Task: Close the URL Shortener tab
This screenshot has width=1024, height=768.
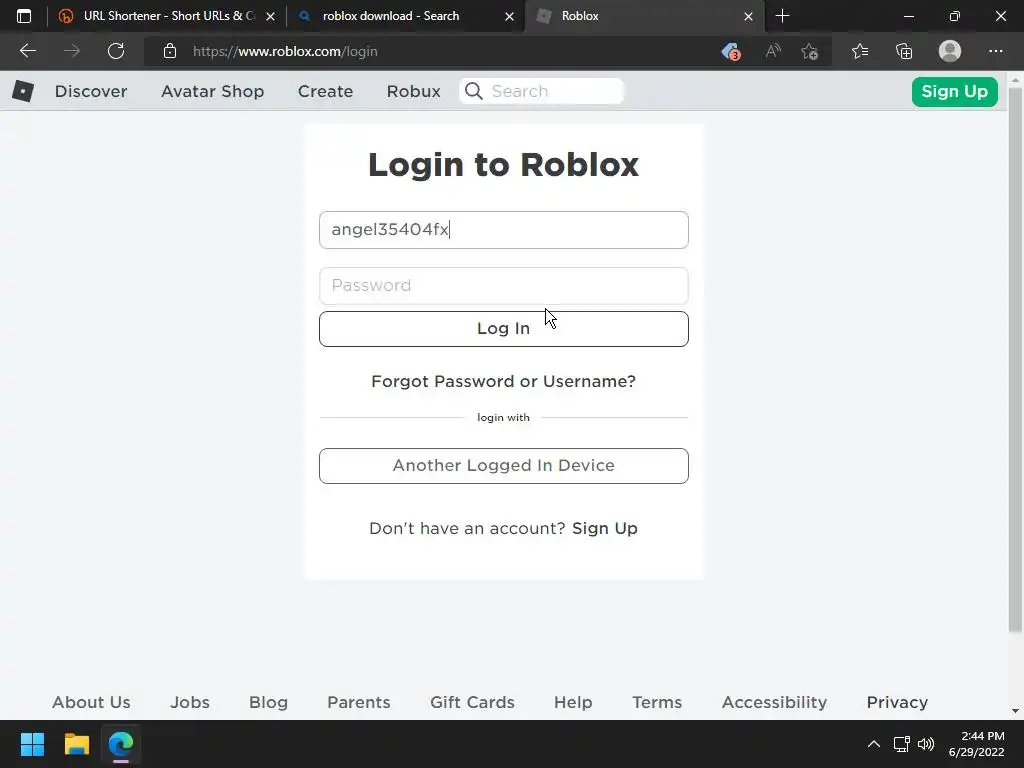Action: tap(270, 16)
